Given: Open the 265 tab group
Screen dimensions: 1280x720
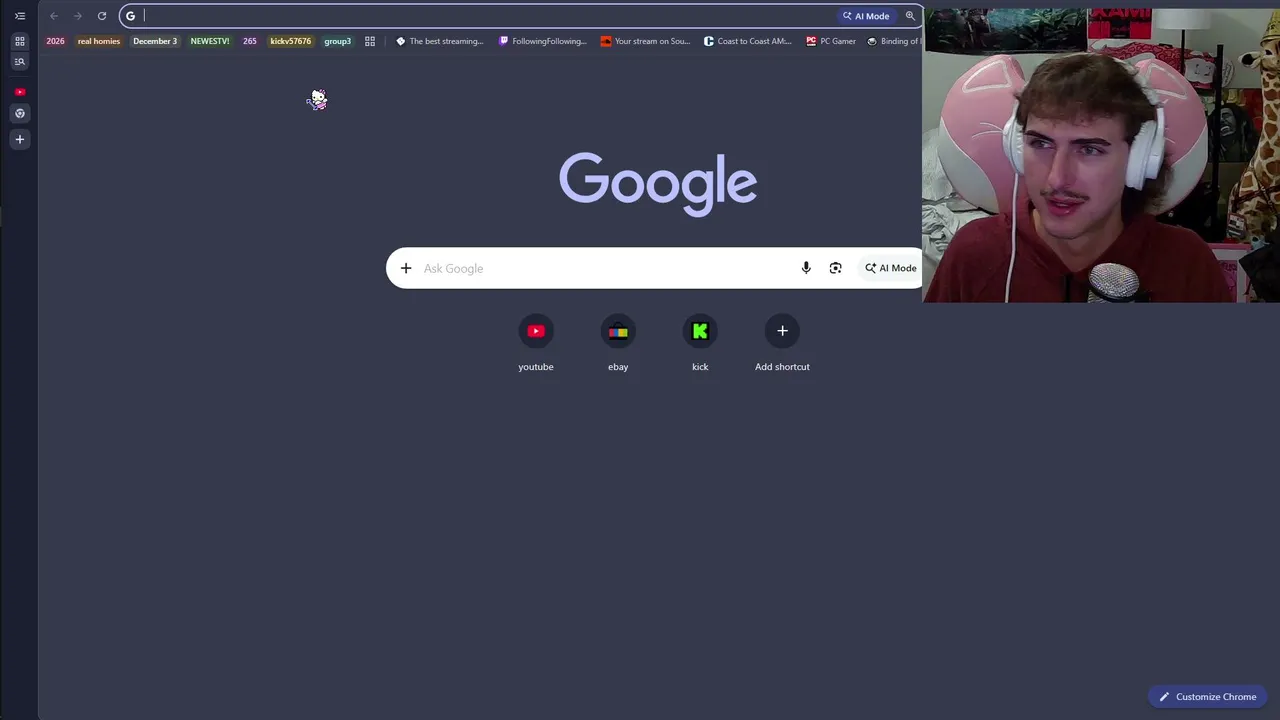Looking at the screenshot, I should (x=250, y=41).
